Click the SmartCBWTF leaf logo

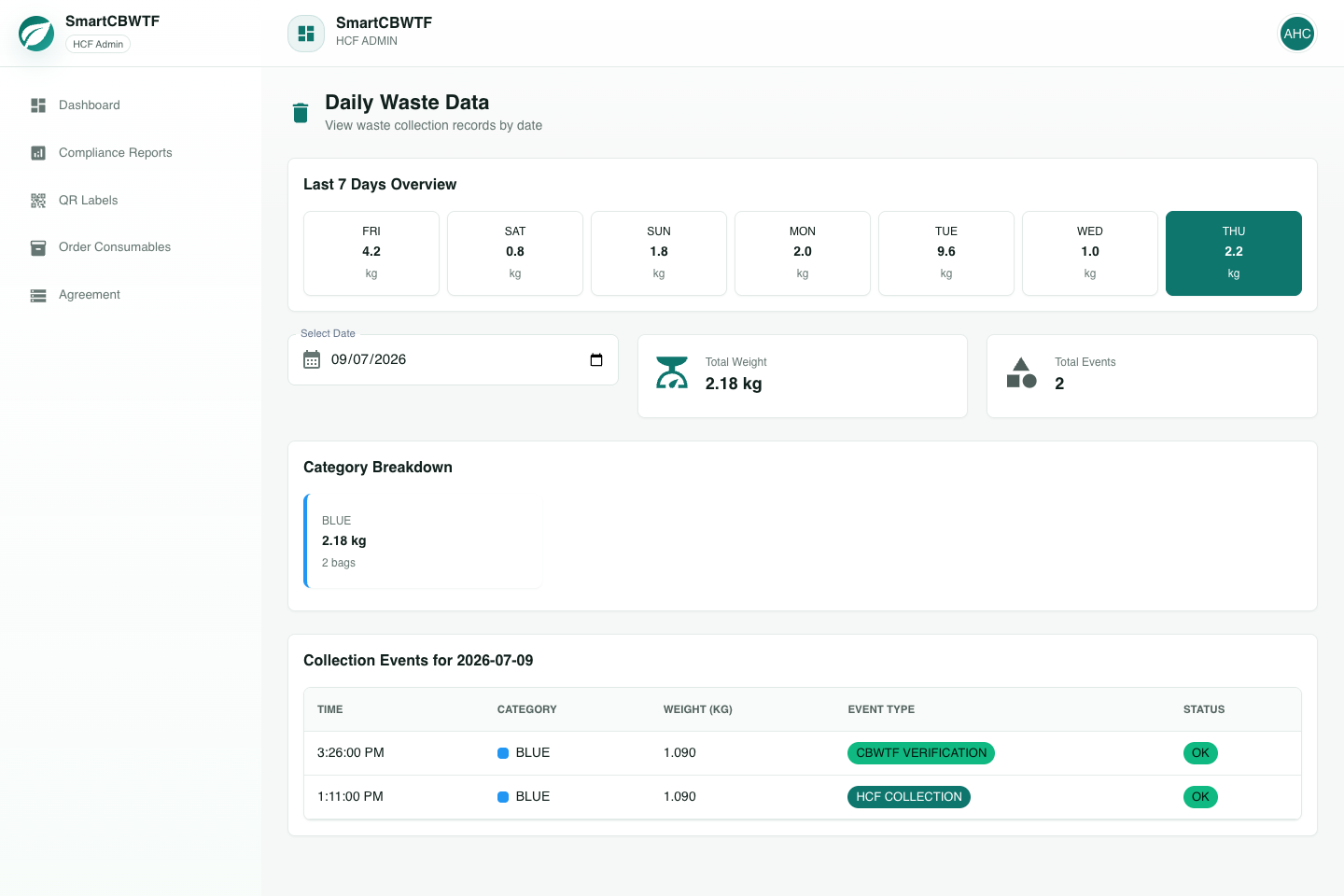tap(36, 34)
